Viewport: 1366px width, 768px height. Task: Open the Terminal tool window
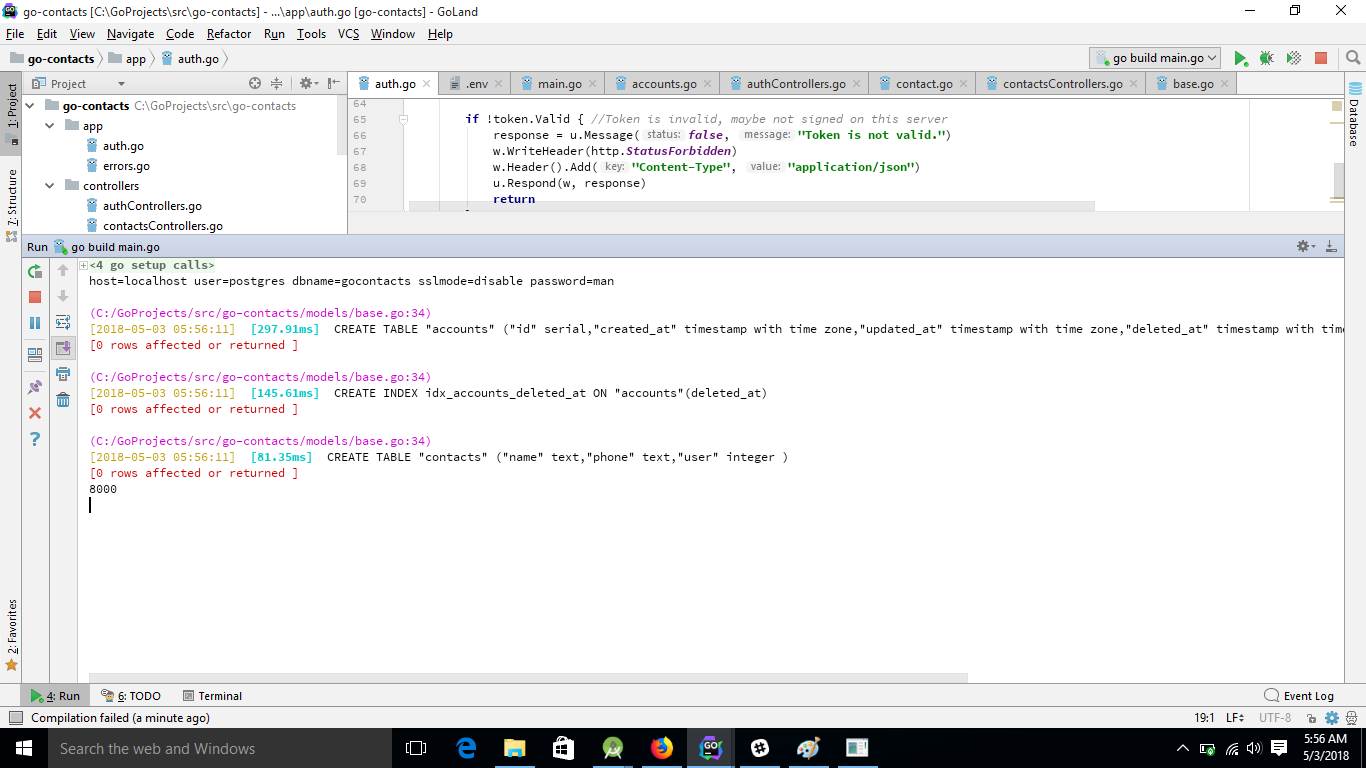(212, 696)
